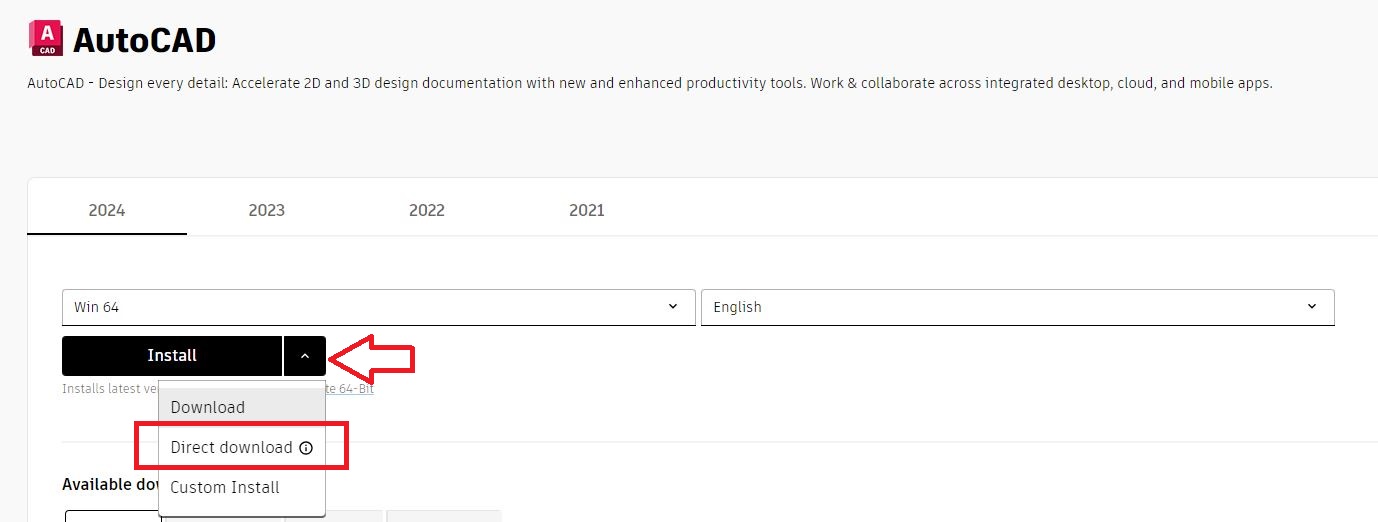Click the first outlined tab under Available downloads

[113, 515]
